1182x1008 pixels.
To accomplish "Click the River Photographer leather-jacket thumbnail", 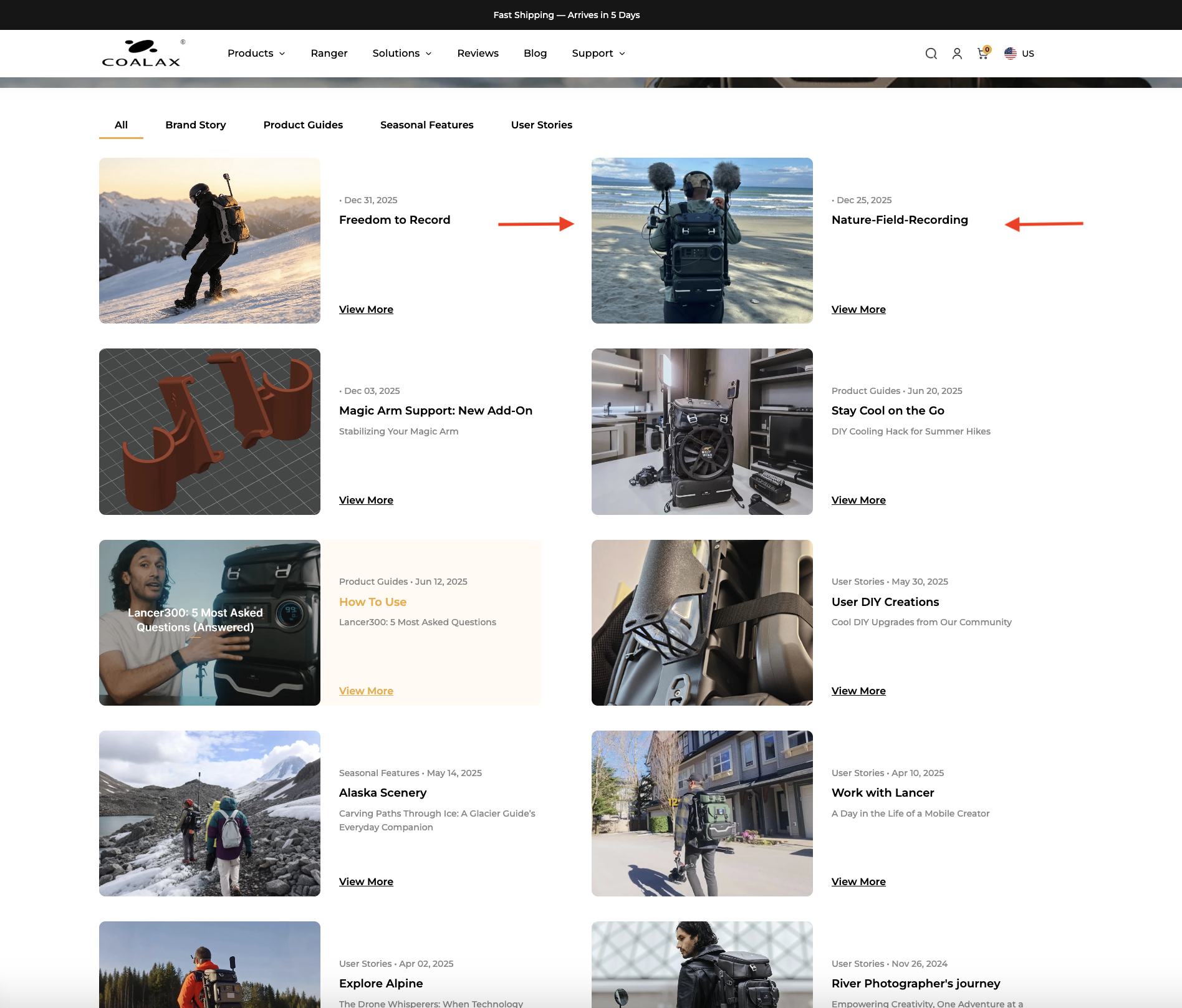I will 702,964.
